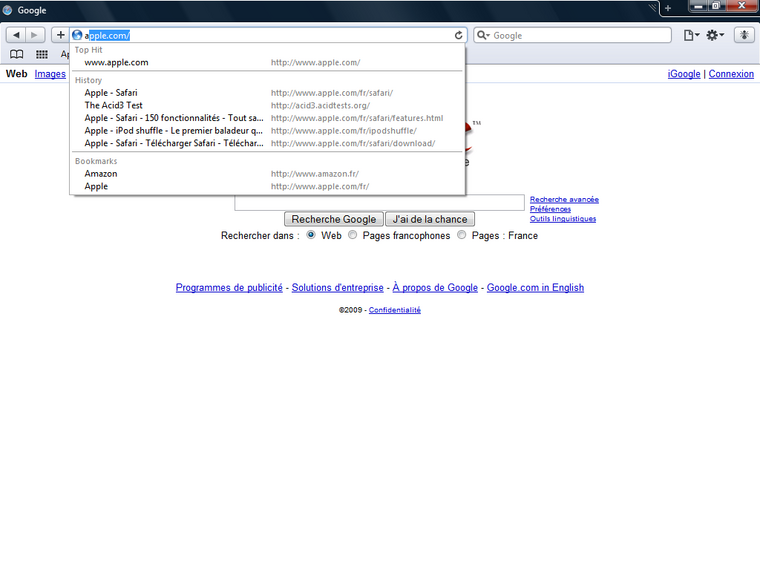Open a new tab plus button

[667, 8]
